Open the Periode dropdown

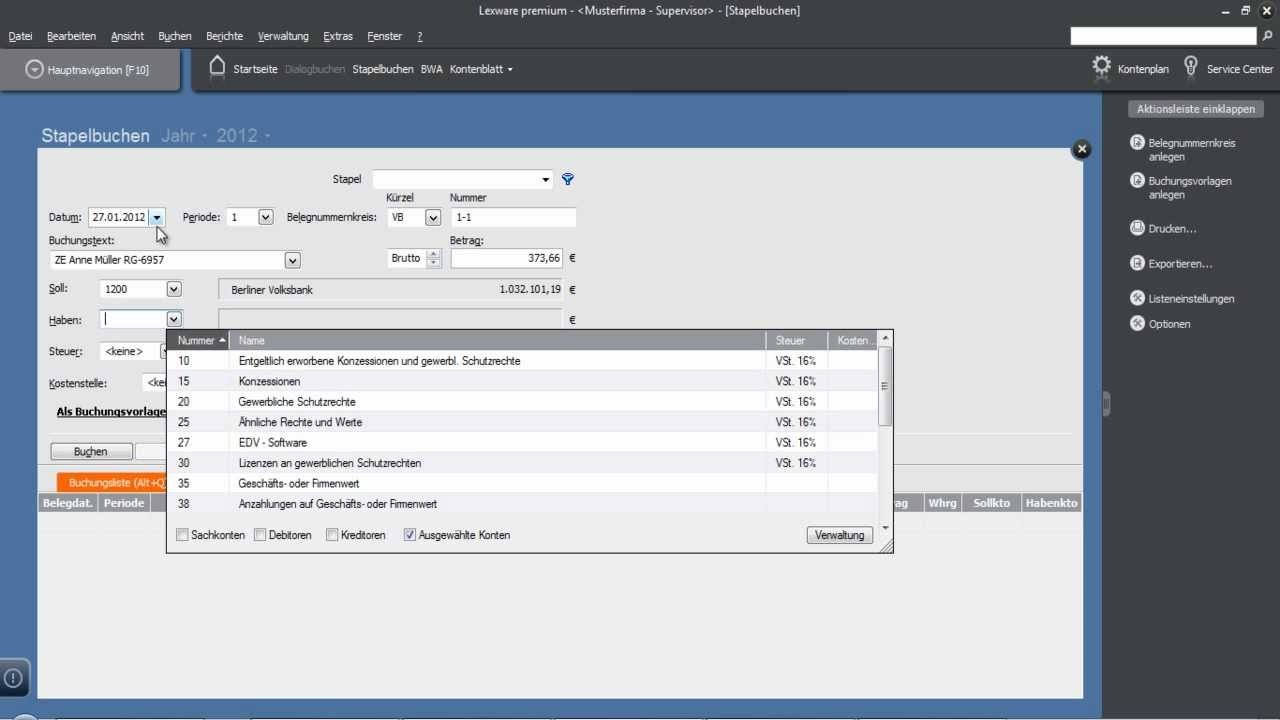pos(266,217)
